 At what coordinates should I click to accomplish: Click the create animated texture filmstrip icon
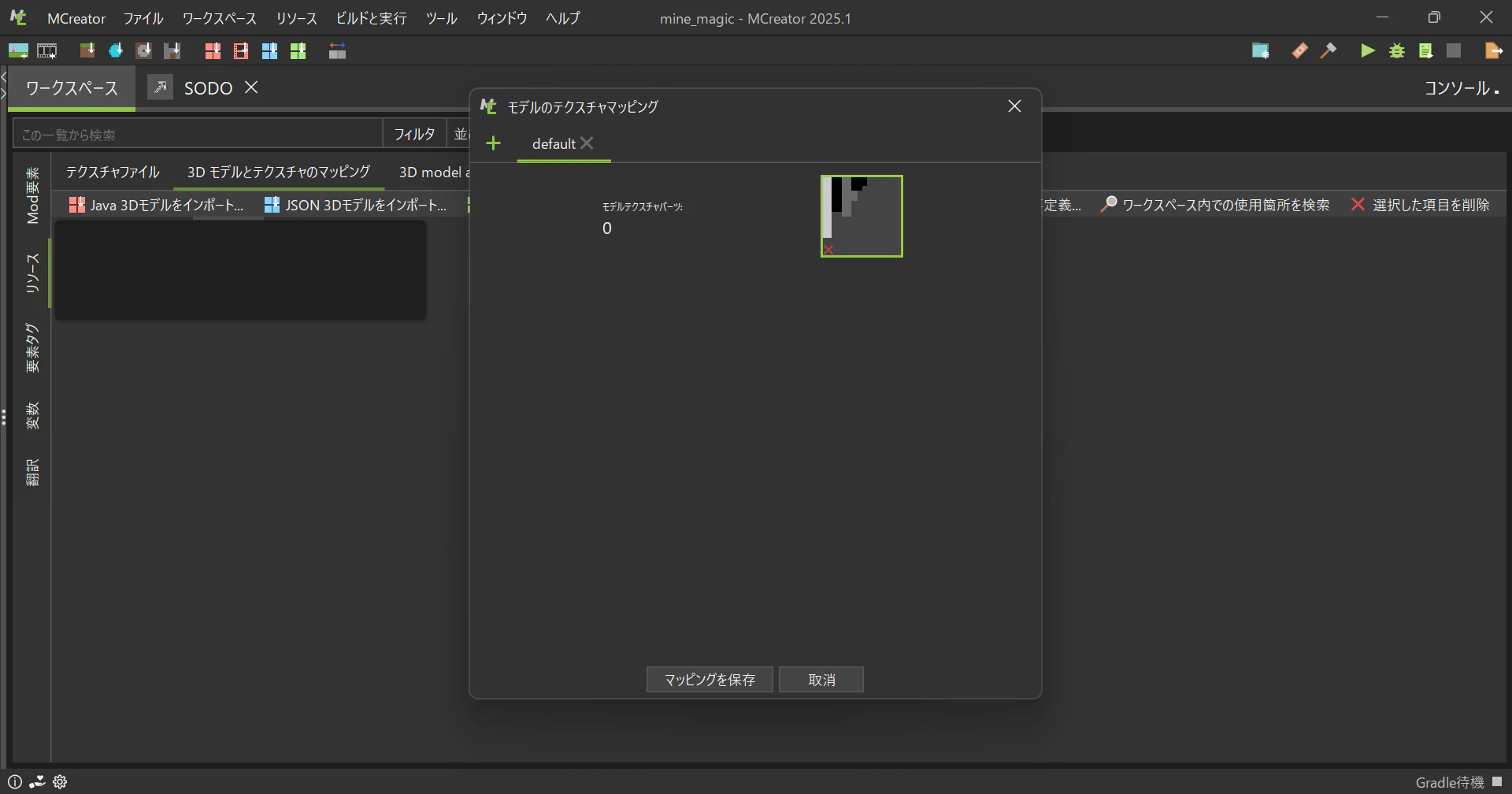point(47,51)
